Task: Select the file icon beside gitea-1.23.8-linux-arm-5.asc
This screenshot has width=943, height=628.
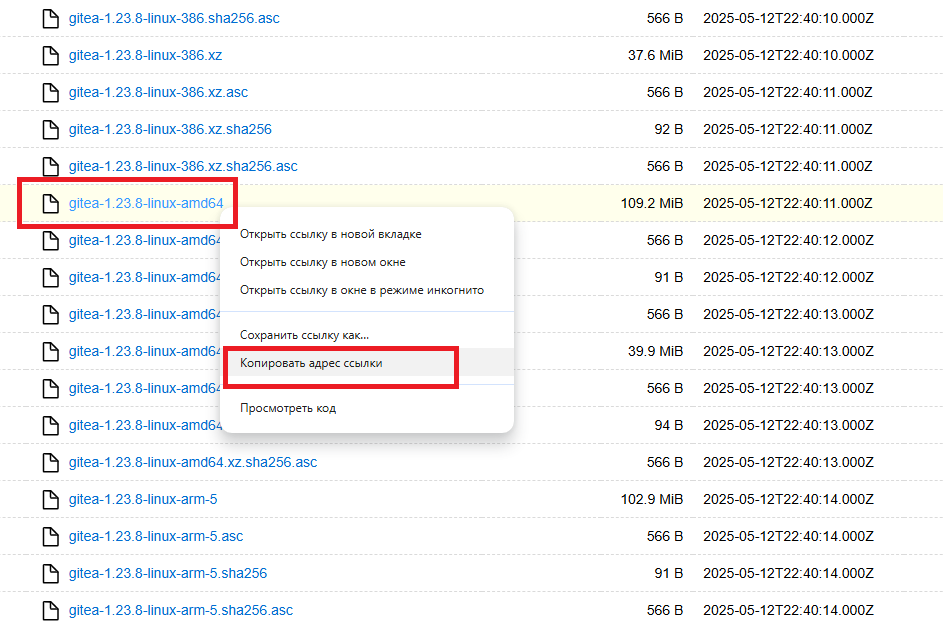Action: point(51,537)
